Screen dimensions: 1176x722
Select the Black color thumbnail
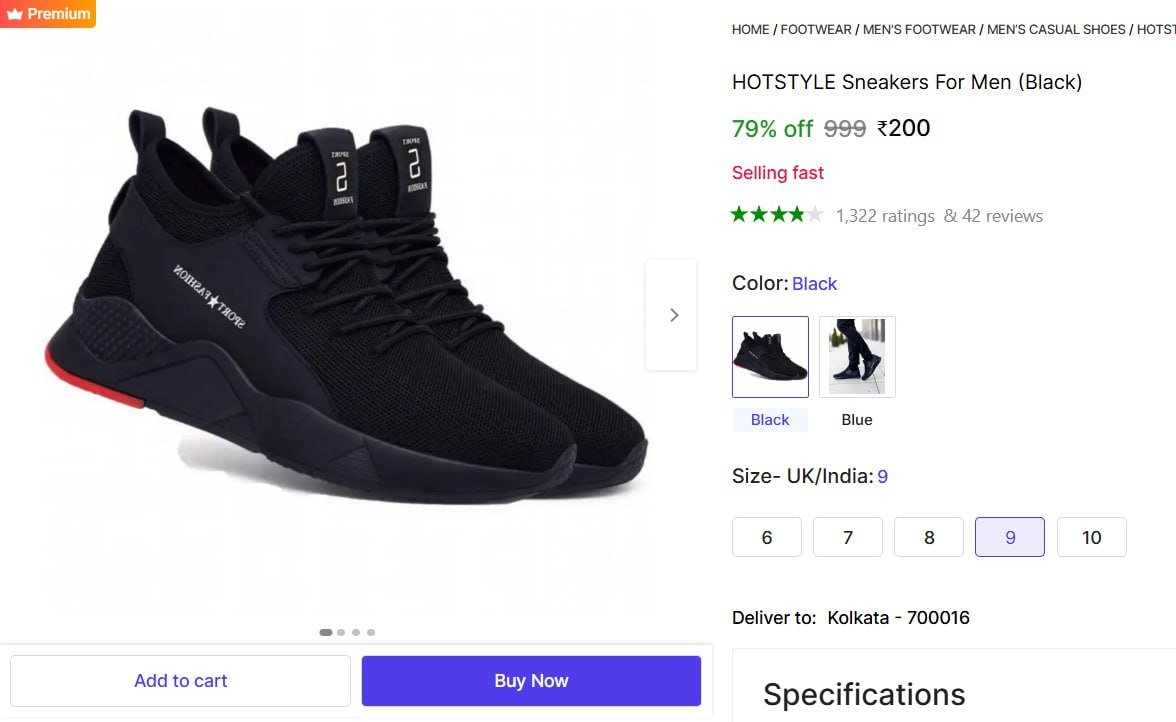coord(770,357)
